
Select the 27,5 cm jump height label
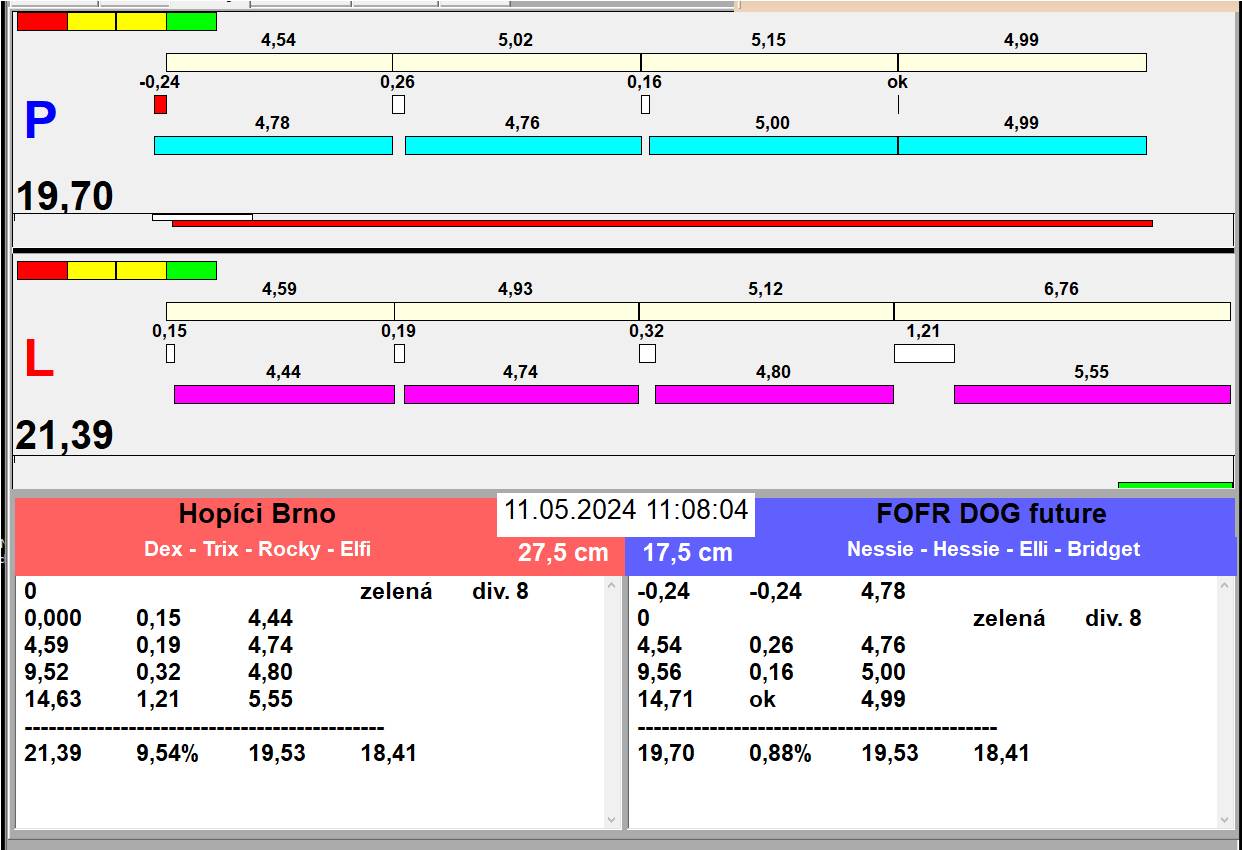pyautogui.click(x=563, y=553)
